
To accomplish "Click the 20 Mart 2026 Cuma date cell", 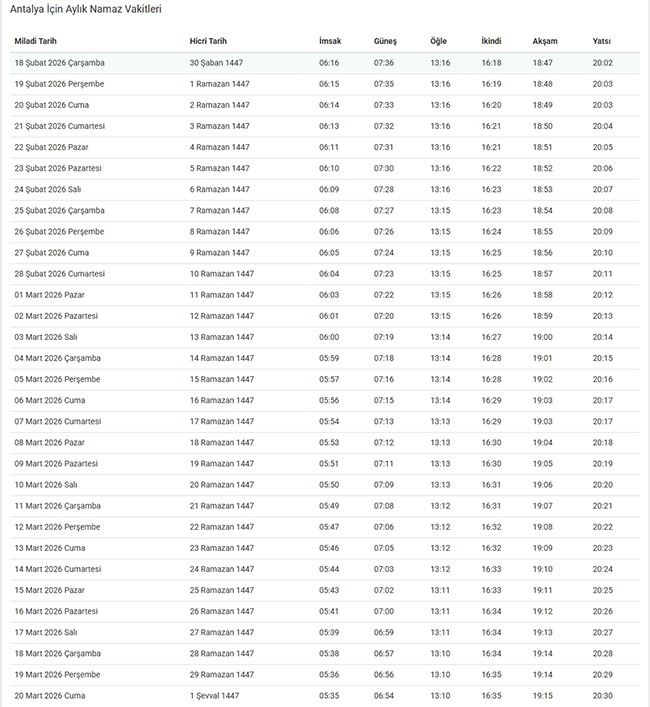I will pos(49,696).
